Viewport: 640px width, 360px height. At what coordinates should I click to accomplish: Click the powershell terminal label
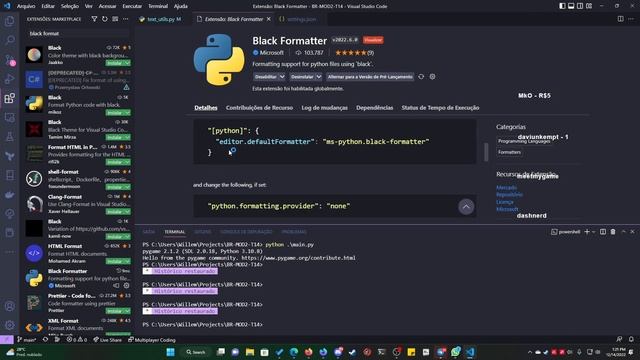(x=565, y=232)
